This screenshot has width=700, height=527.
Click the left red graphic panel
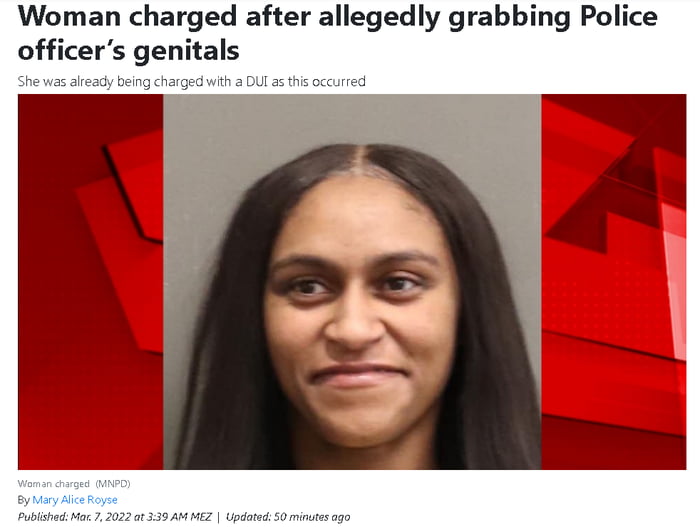click(x=91, y=282)
